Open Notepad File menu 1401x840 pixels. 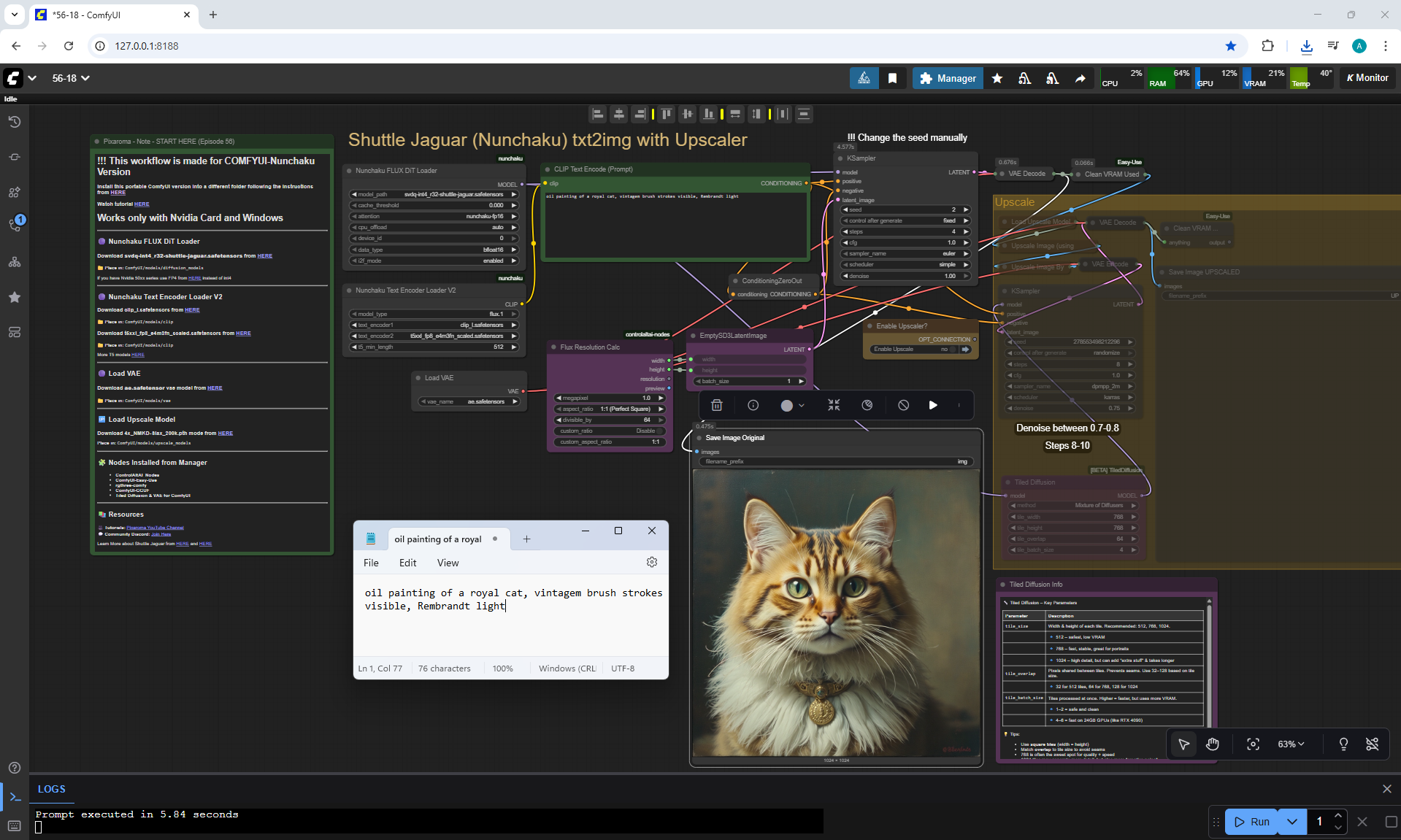(371, 563)
